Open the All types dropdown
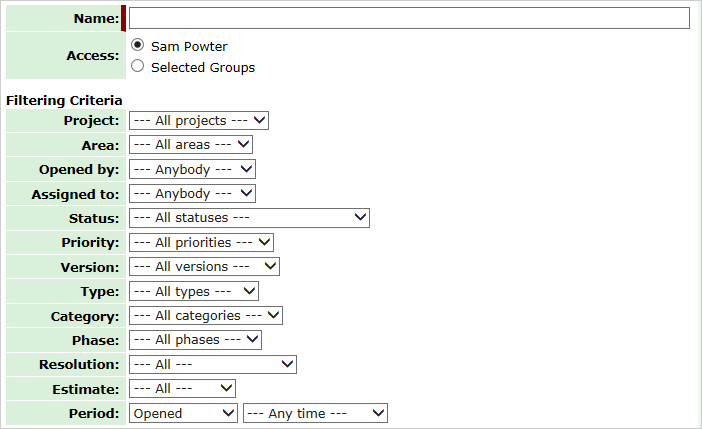This screenshot has height=429, width=702. [x=194, y=292]
